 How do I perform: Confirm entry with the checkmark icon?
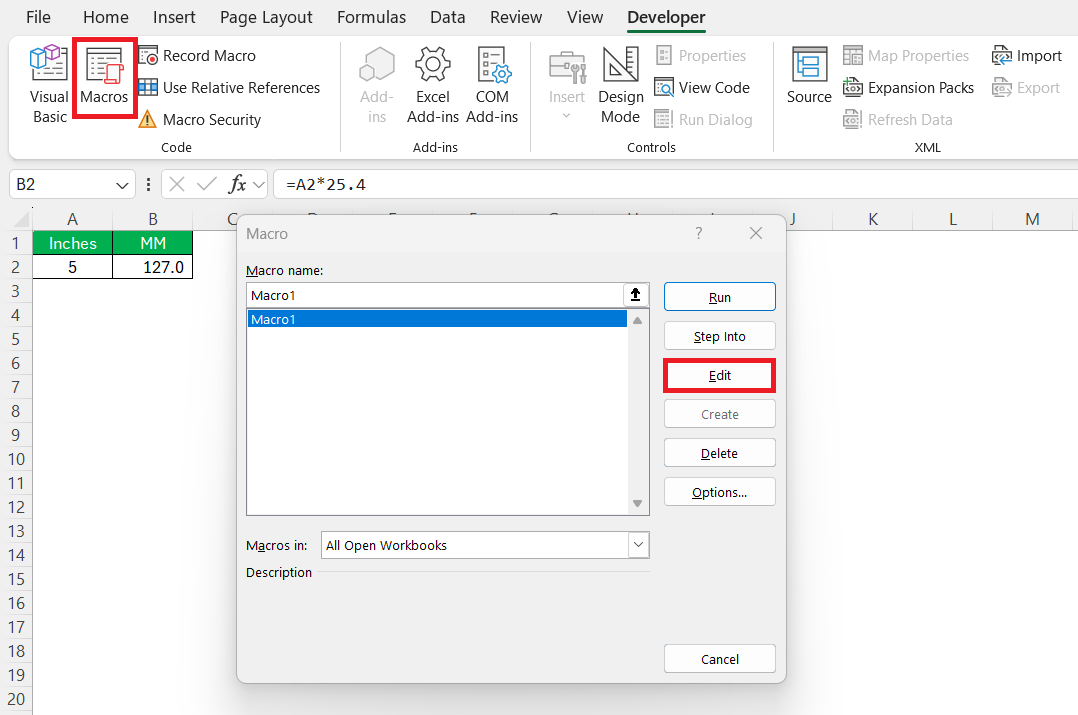[206, 184]
